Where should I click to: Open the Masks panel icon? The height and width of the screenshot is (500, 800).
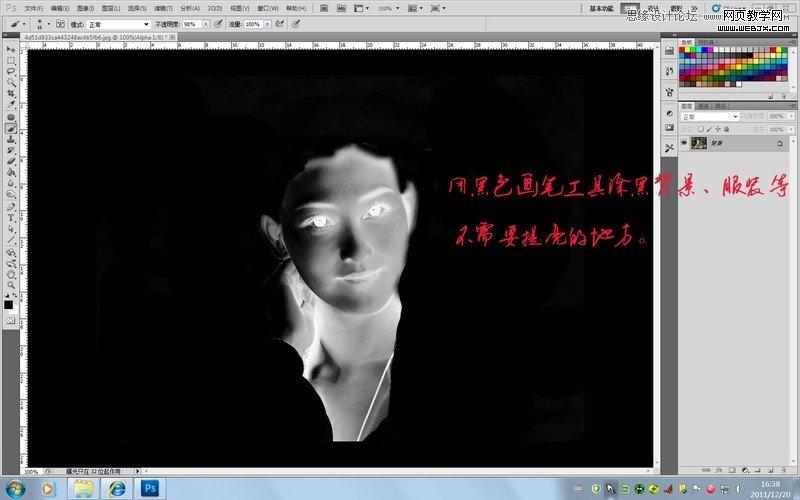coord(669,128)
